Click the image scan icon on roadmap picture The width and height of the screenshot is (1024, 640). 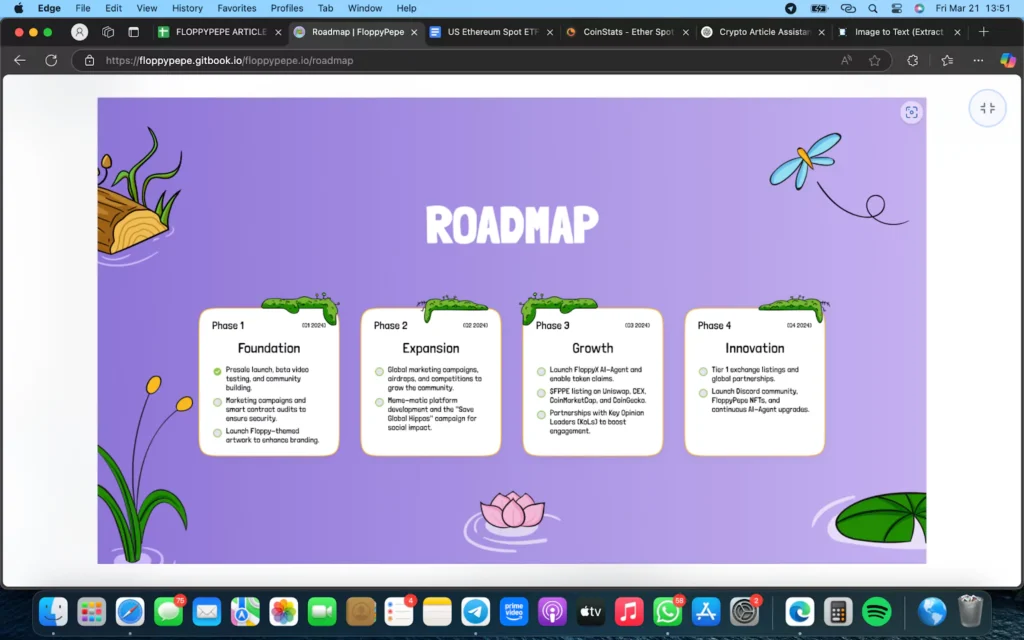click(x=911, y=112)
